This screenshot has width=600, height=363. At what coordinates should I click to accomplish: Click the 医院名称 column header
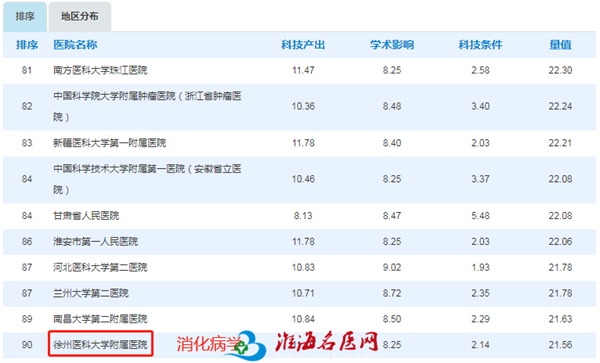pos(75,45)
